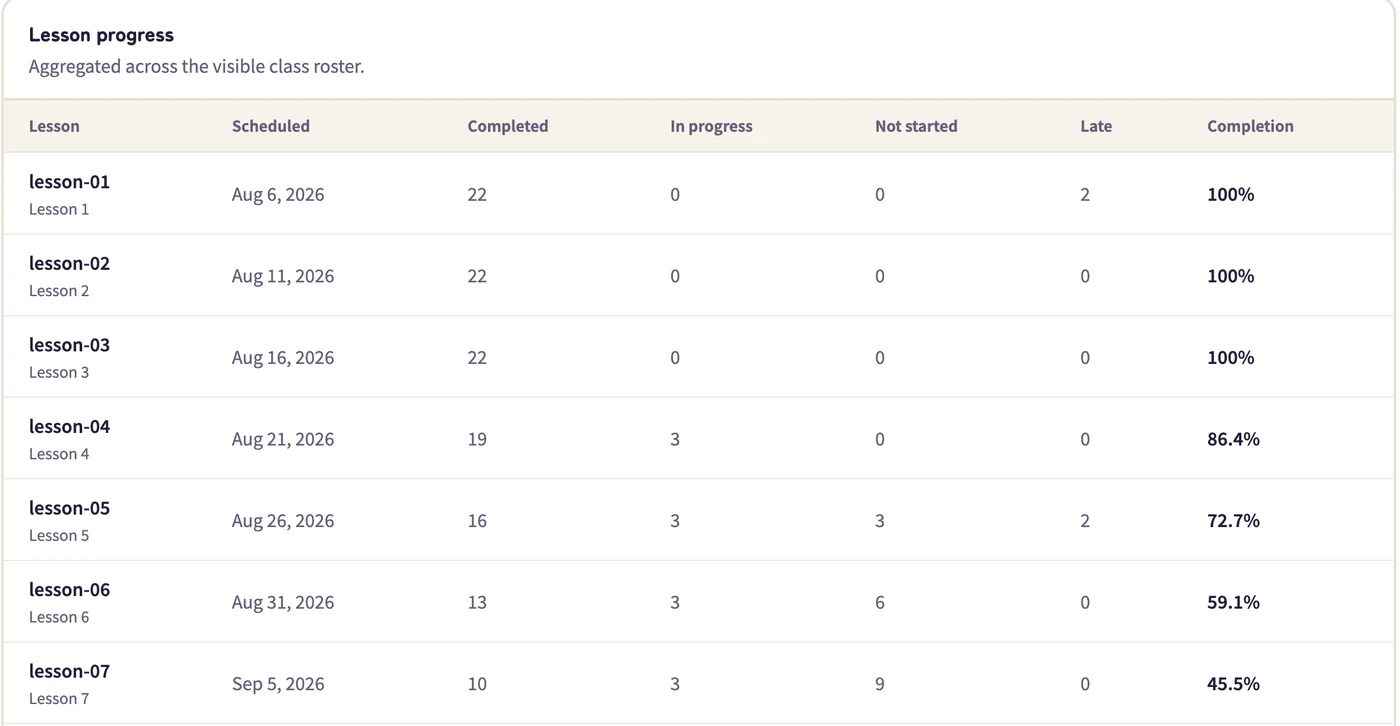
Task: Click the "Lesson progress" heading
Action: 101,35
